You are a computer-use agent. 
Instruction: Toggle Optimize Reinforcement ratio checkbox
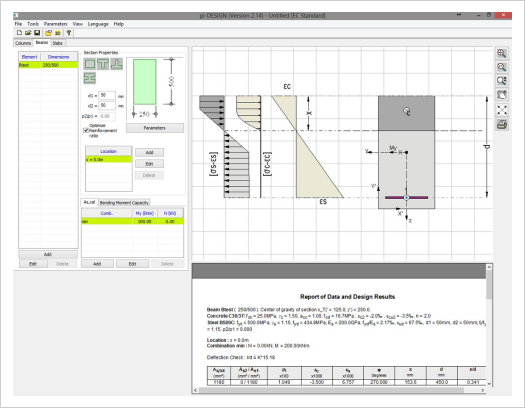[x=86, y=130]
